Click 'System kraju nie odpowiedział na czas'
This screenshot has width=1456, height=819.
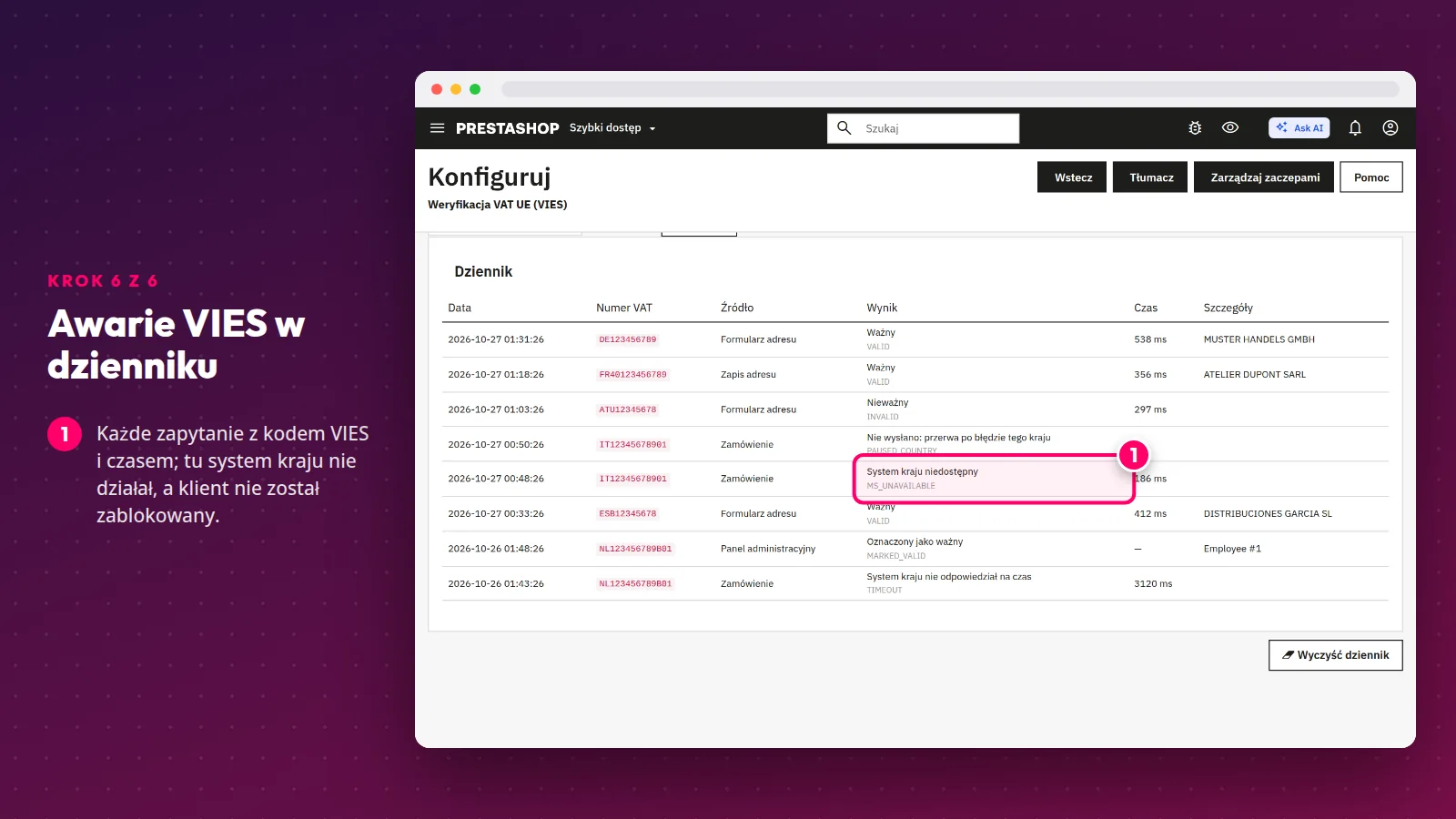click(x=949, y=577)
